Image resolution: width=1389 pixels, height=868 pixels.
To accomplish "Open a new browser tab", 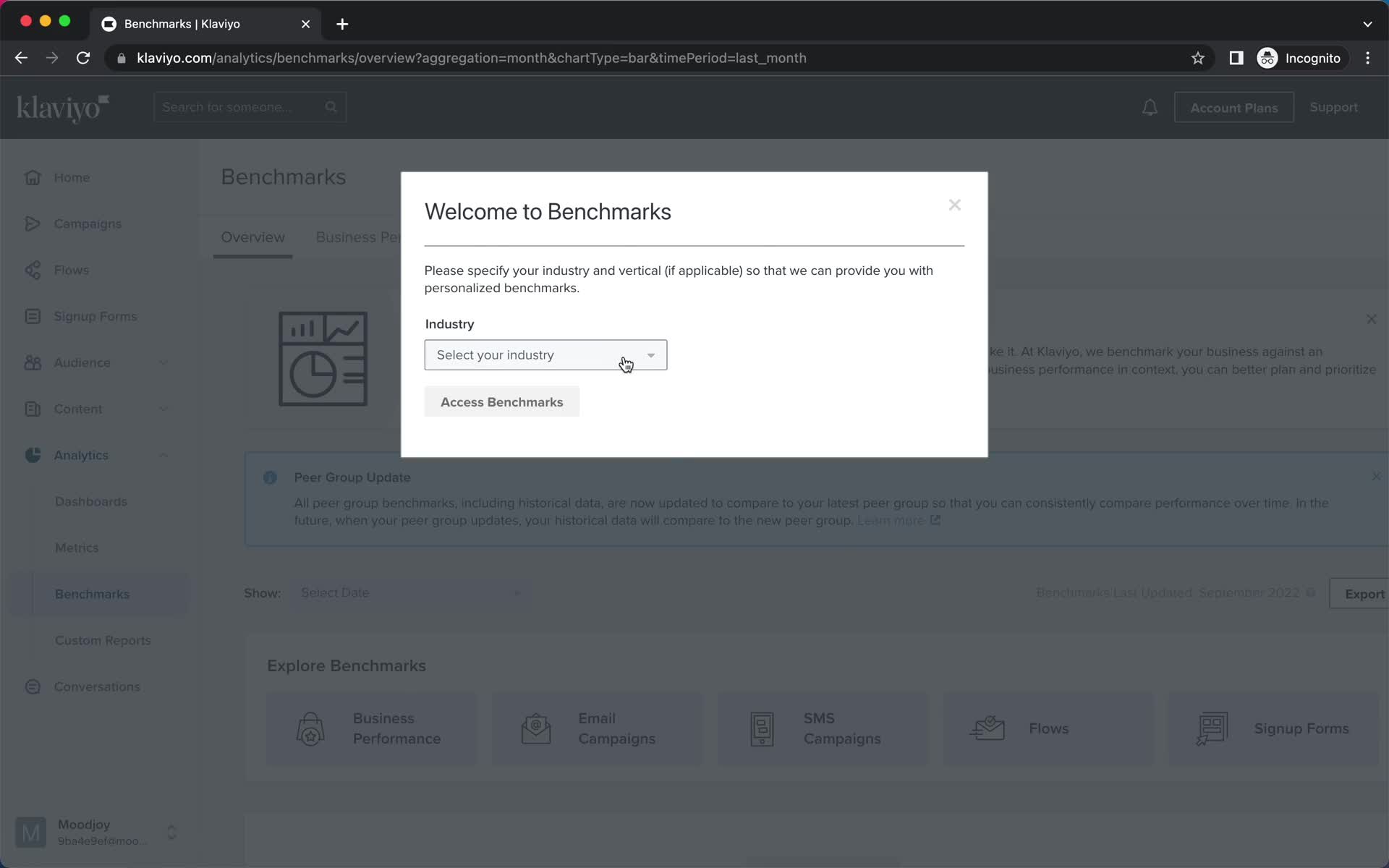I will tap(342, 24).
